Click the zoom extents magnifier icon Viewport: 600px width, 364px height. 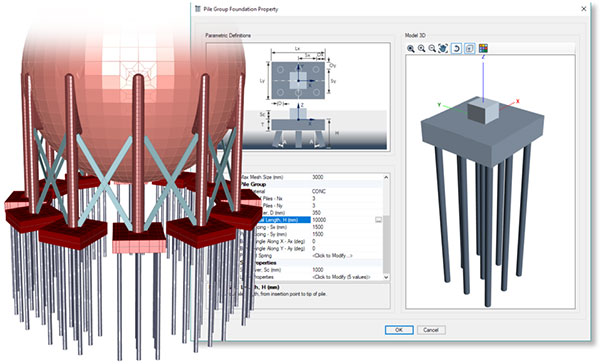[x=411, y=49]
